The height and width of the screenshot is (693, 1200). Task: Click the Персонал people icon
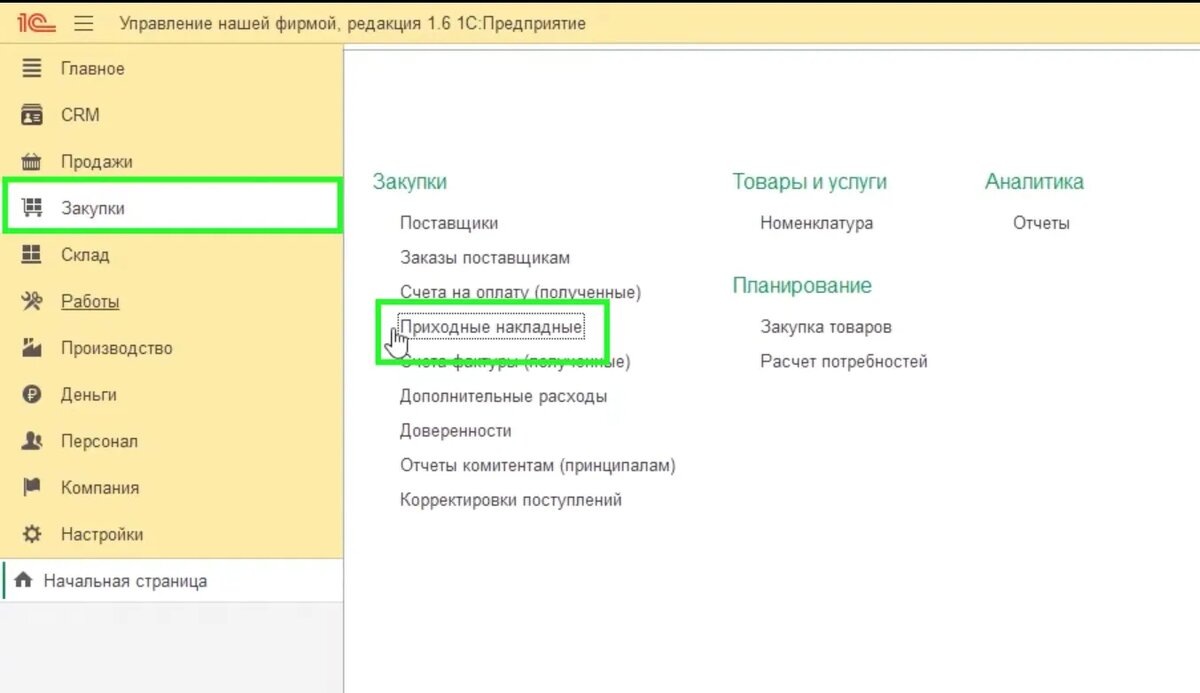(33, 441)
